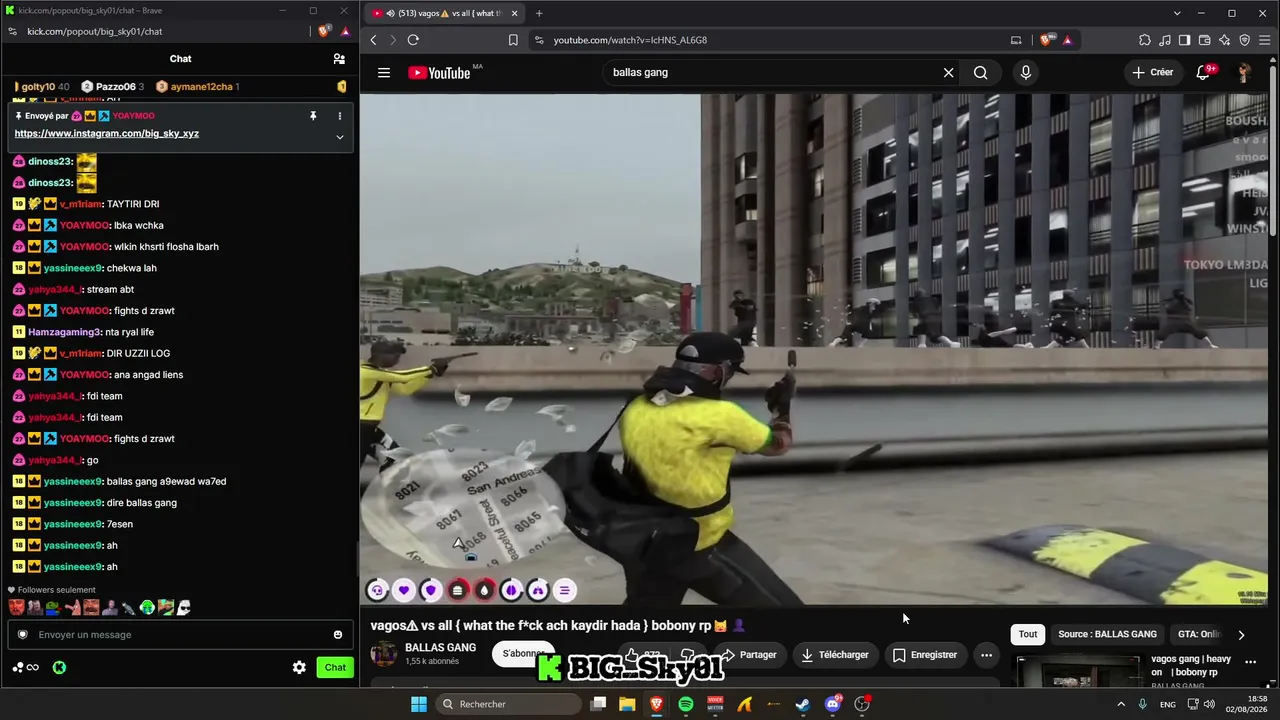Open Brave VPN shield icon
This screenshot has width=1280, height=720.
pyautogui.click(x=1244, y=40)
